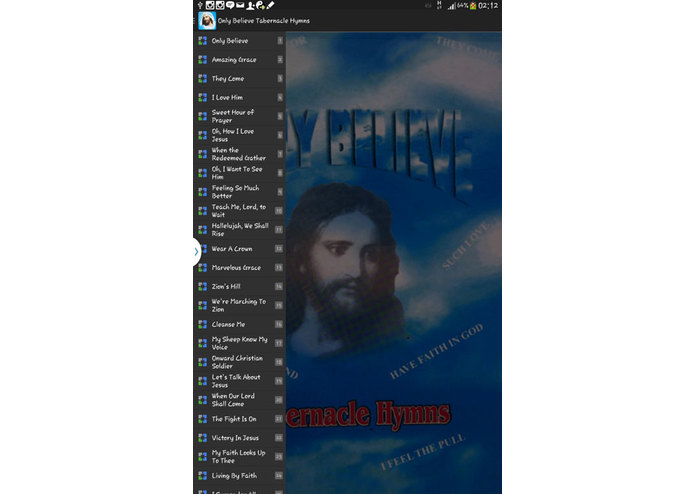Choose Onward Christian Soldier
This screenshot has width=695, height=494.
coord(239,362)
